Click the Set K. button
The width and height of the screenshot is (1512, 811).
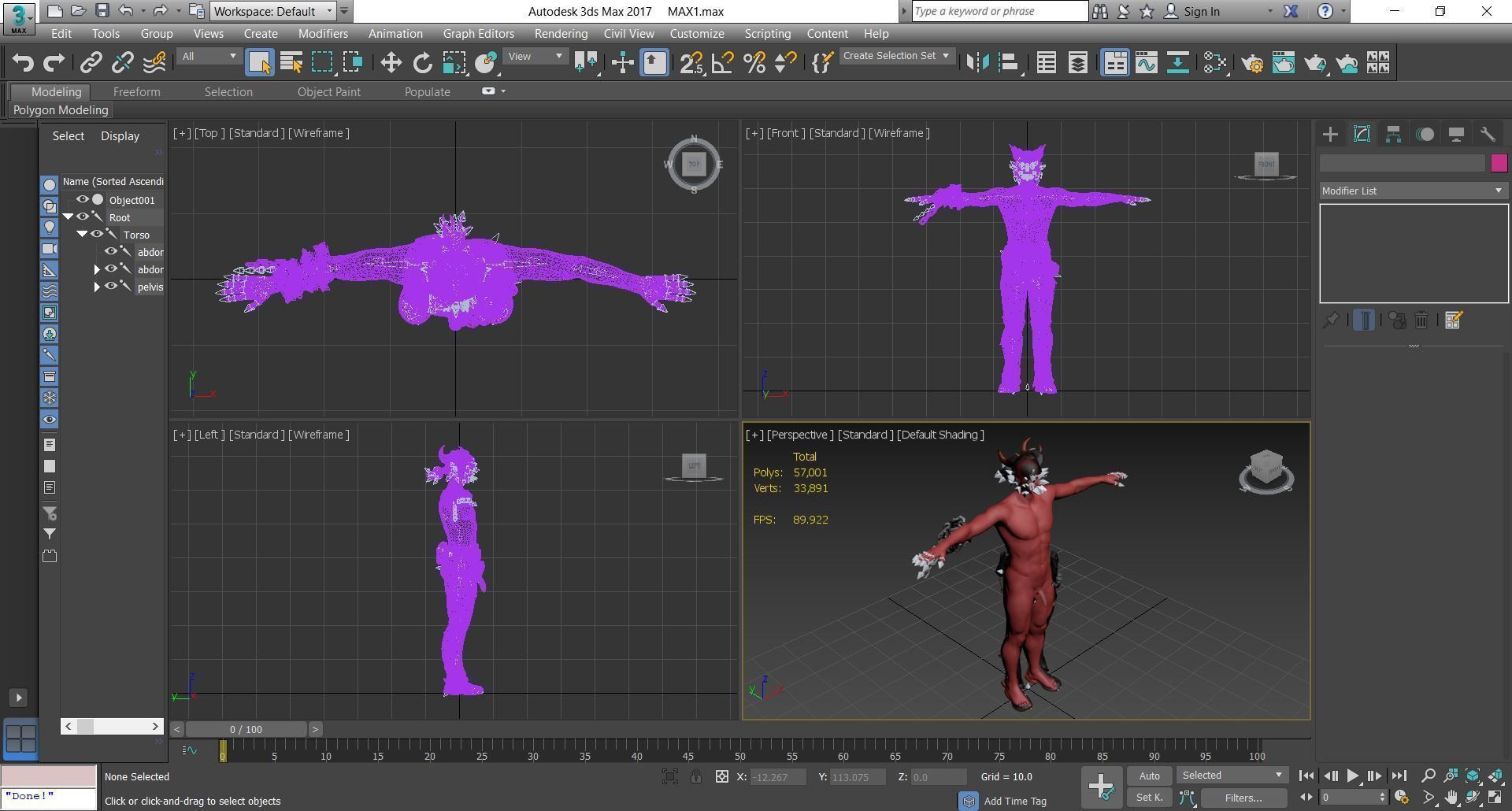click(x=1149, y=798)
